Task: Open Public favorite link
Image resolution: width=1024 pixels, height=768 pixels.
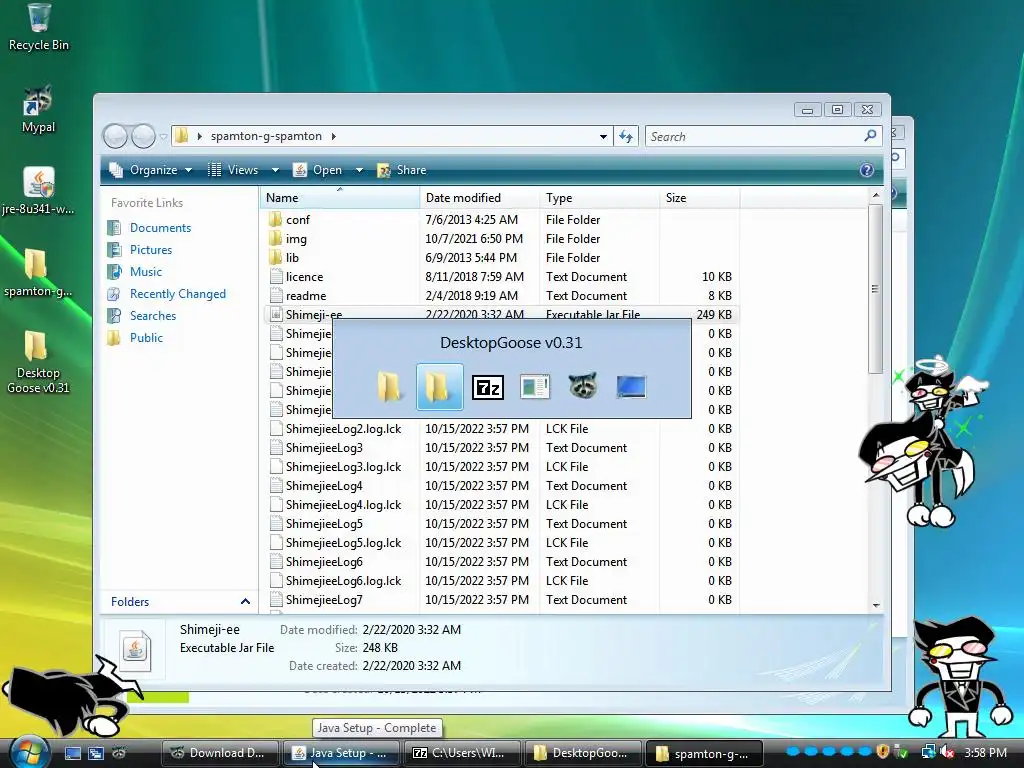Action: (146, 338)
